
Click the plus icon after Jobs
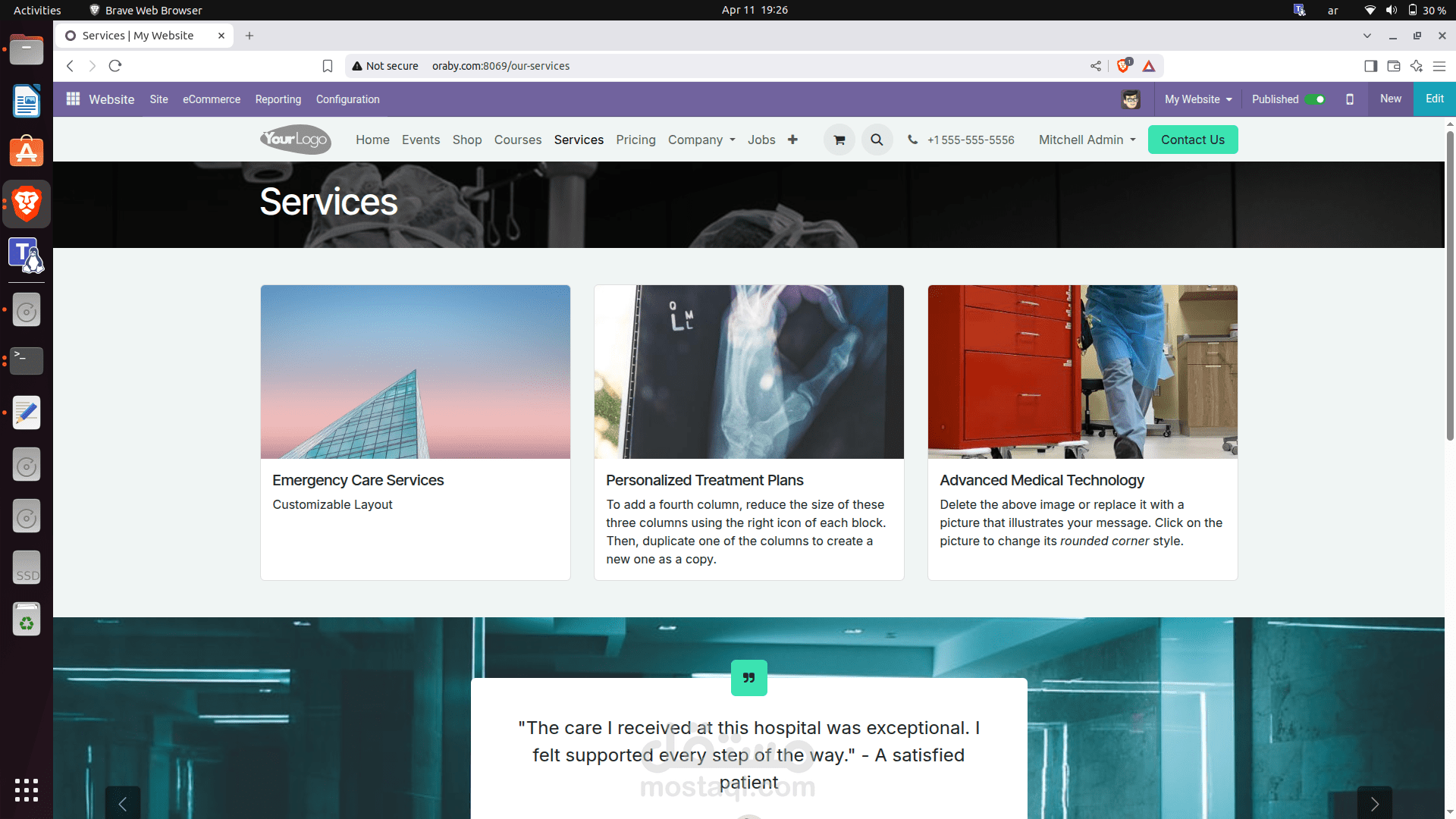coord(792,140)
